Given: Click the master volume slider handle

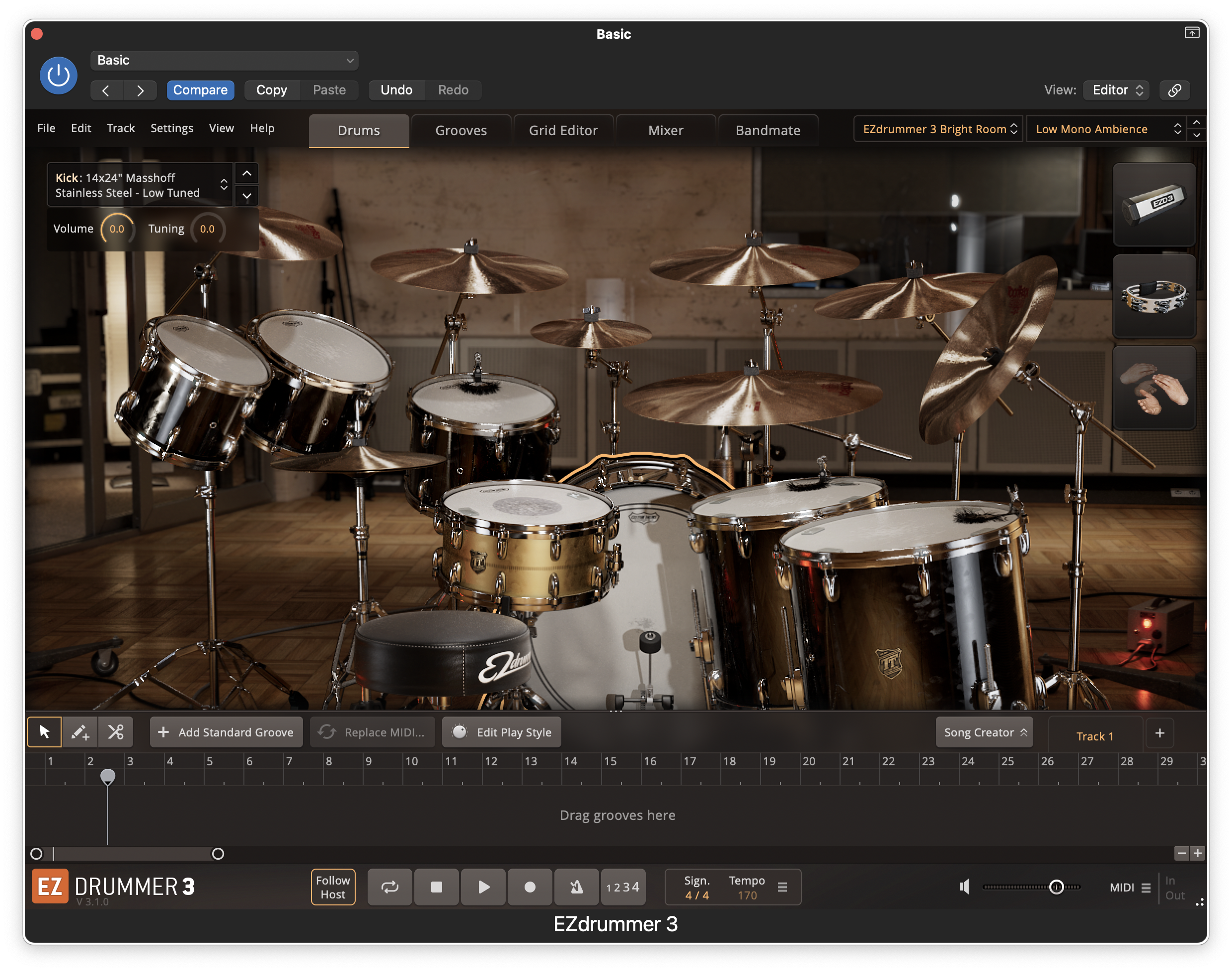Looking at the screenshot, I should pos(1056,887).
